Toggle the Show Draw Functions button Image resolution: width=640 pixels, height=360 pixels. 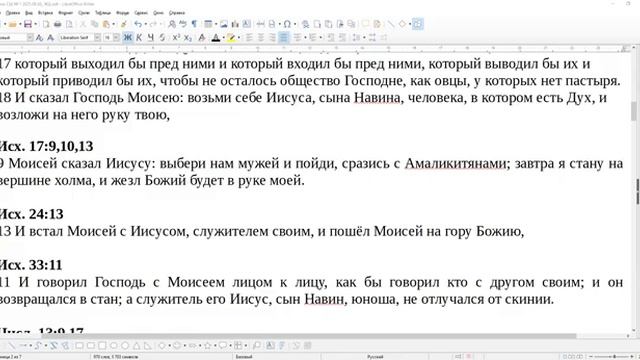(x=417, y=24)
